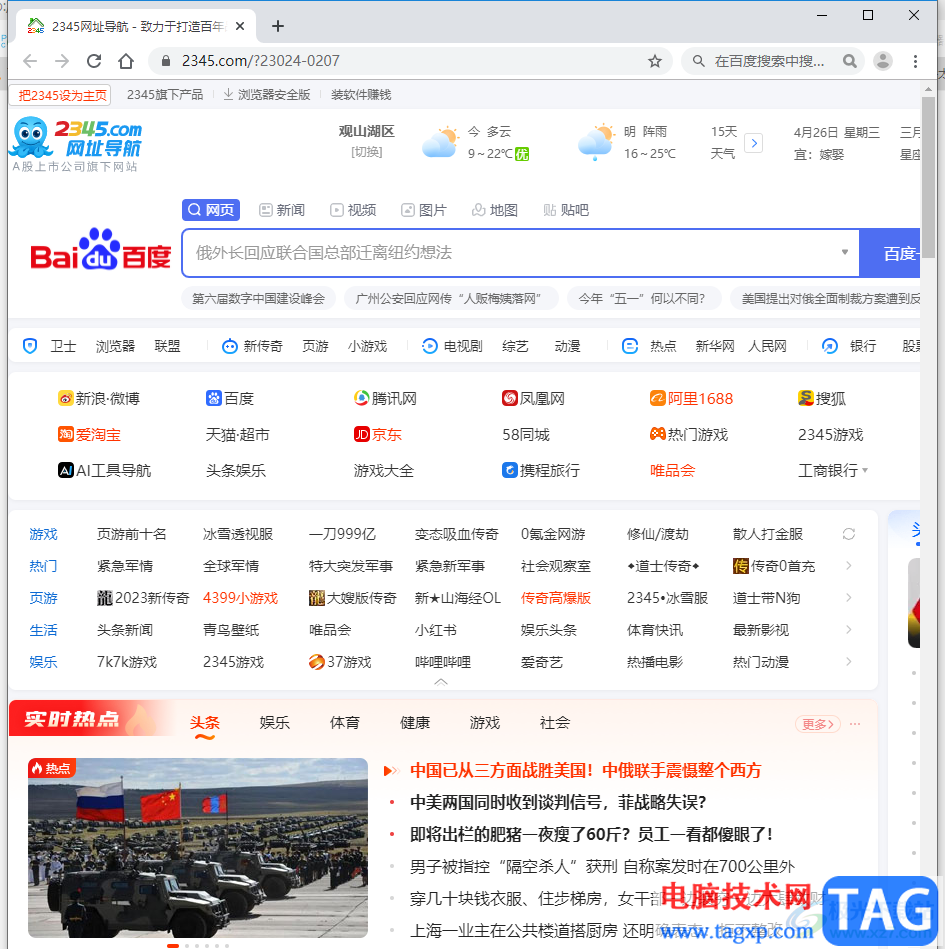Screen dimensions: 945x949
Task: Expand the 热门 row arrow
Action: [x=849, y=565]
